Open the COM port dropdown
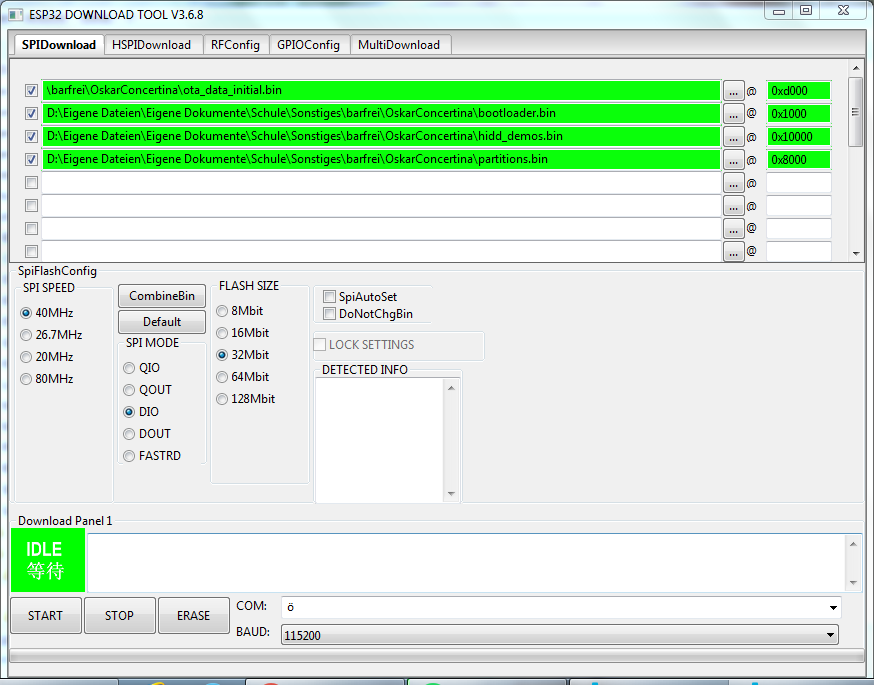The width and height of the screenshot is (874, 685). click(x=833, y=608)
